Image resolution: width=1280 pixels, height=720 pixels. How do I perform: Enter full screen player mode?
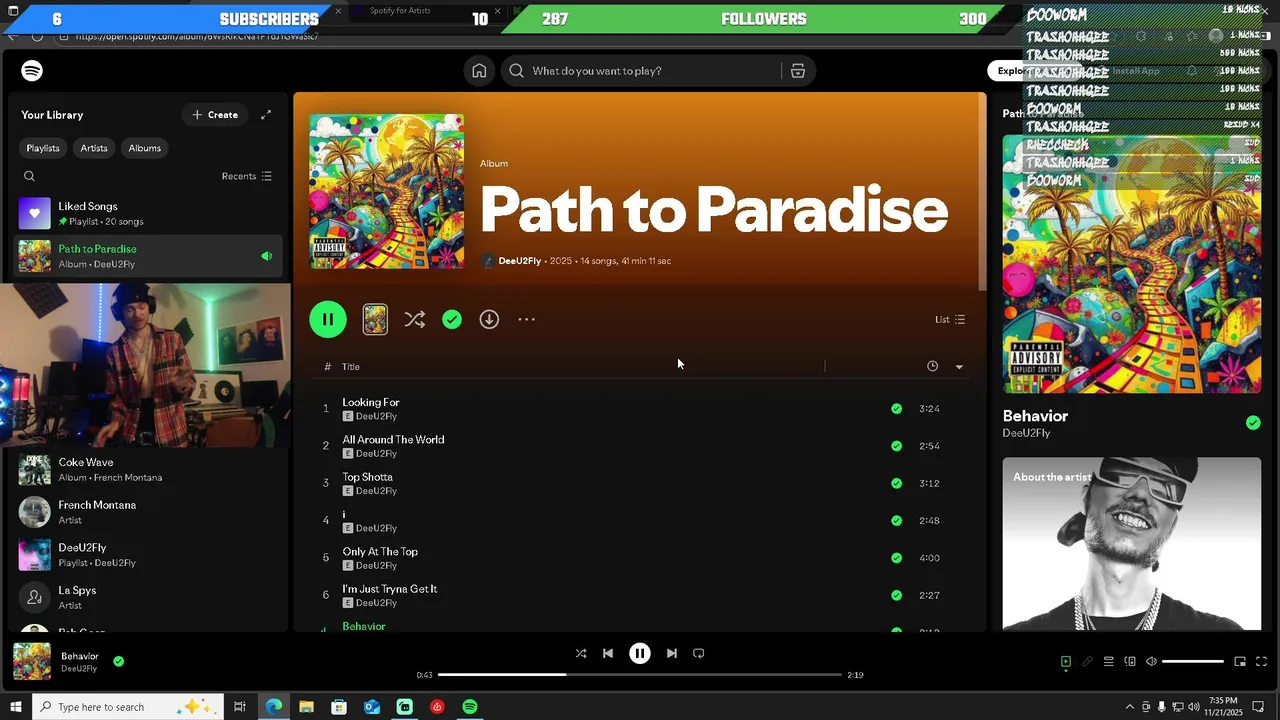[x=1261, y=661]
